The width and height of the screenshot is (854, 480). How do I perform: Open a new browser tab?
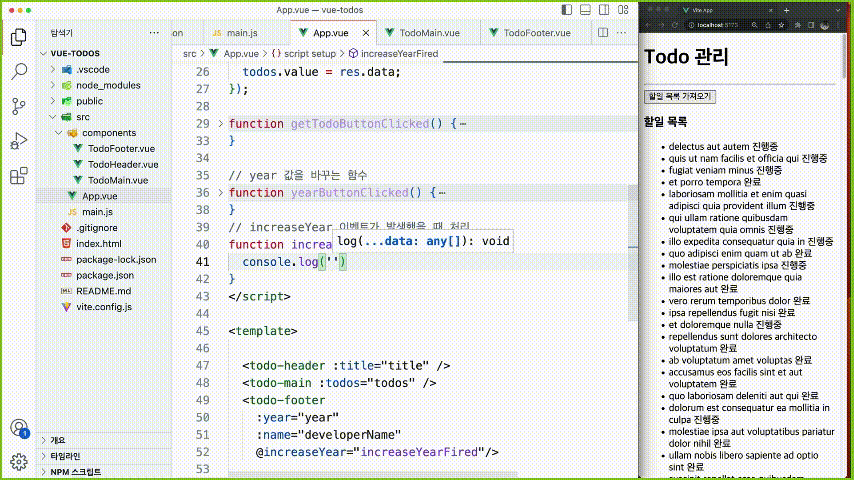point(786,10)
